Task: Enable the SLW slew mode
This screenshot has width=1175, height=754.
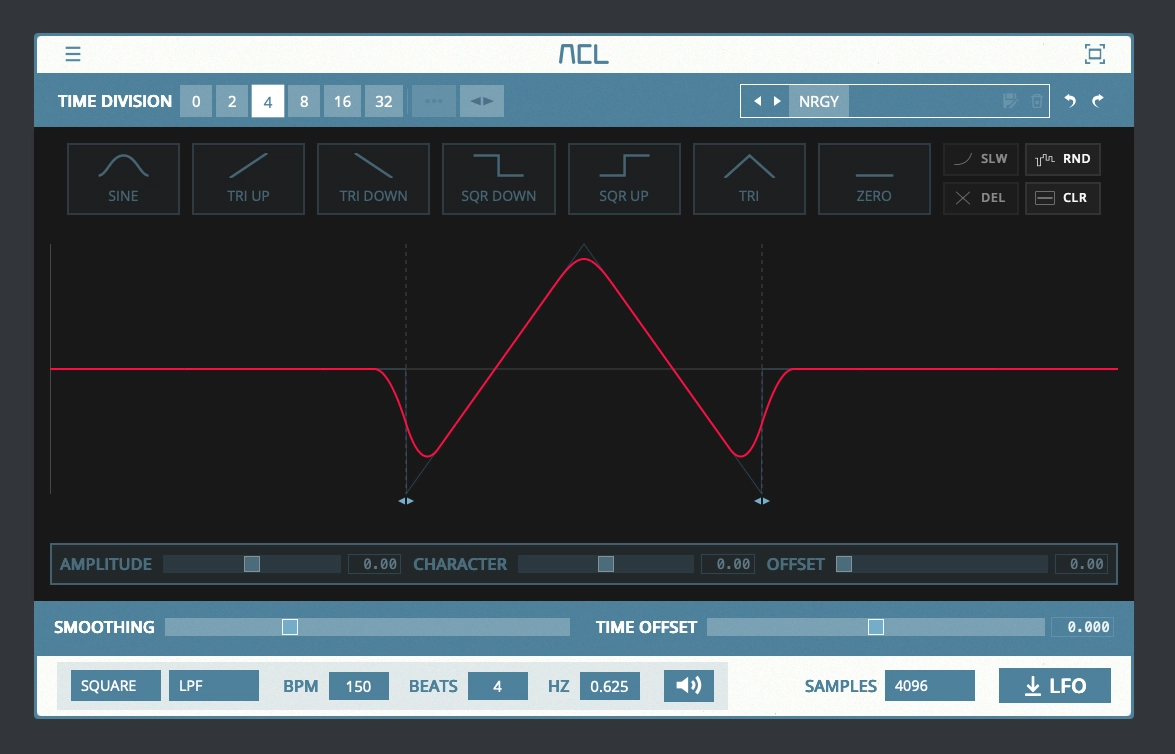Action: (x=980, y=158)
